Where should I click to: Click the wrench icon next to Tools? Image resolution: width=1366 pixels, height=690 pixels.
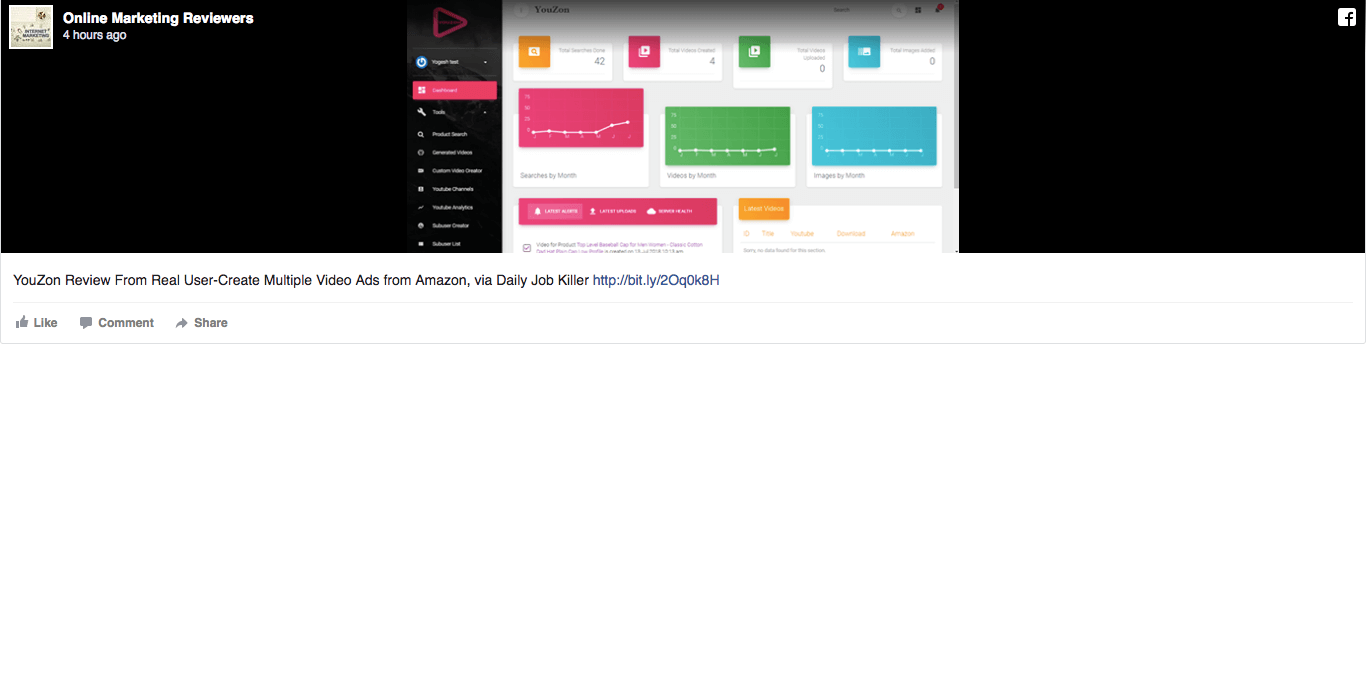point(422,112)
